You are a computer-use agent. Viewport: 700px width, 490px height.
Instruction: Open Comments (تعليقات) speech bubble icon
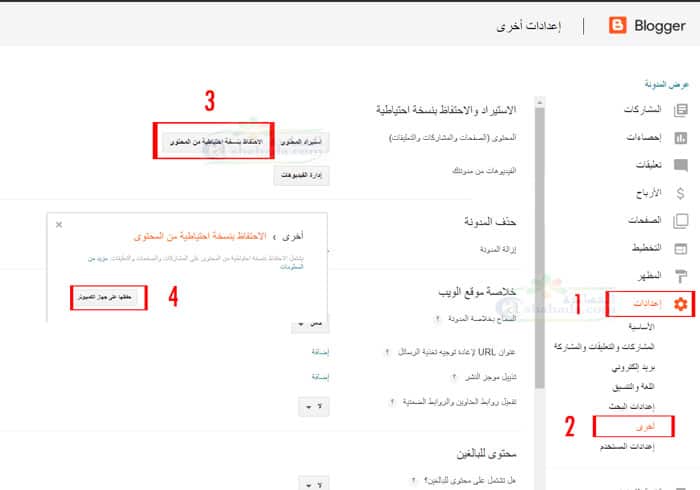click(x=681, y=165)
